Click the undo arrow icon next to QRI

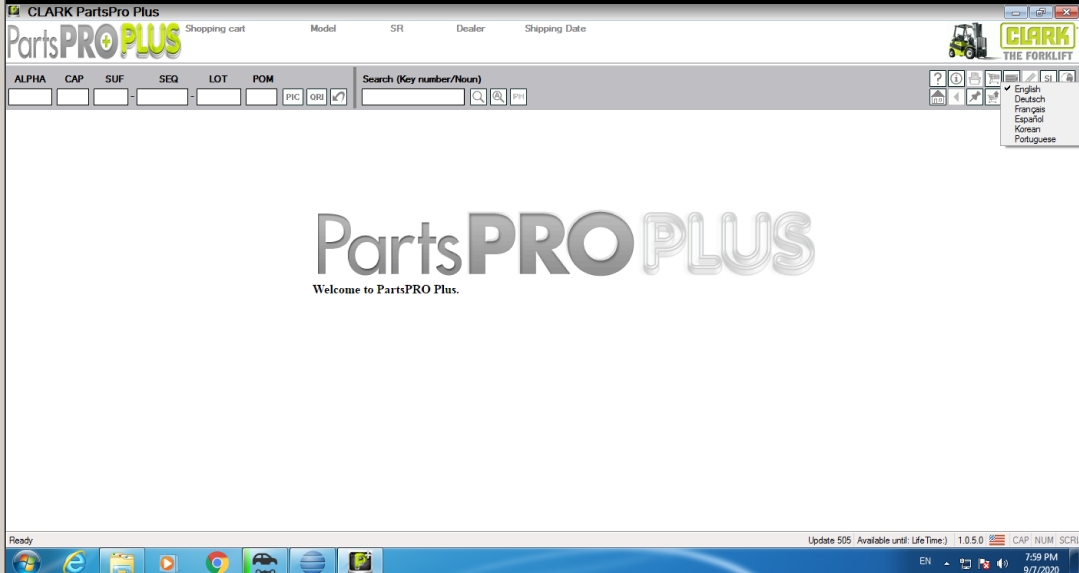pos(339,97)
